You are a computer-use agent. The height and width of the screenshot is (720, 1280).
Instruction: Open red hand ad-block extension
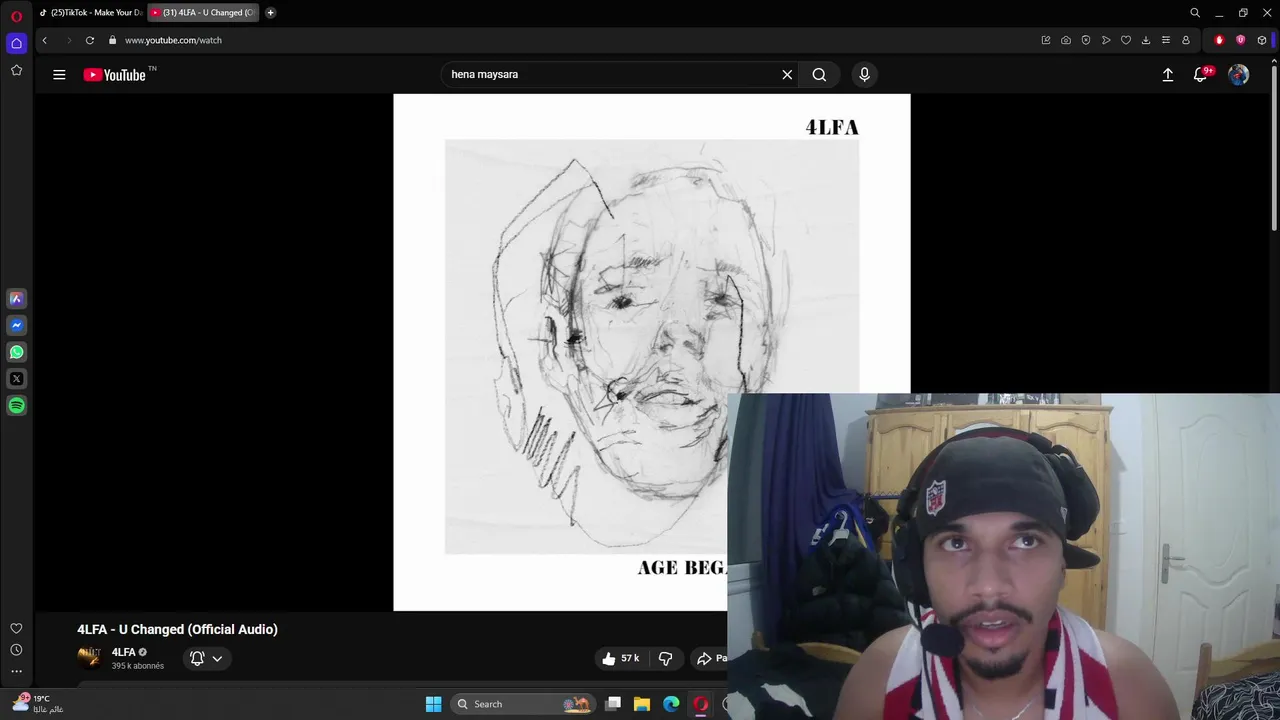[1219, 40]
